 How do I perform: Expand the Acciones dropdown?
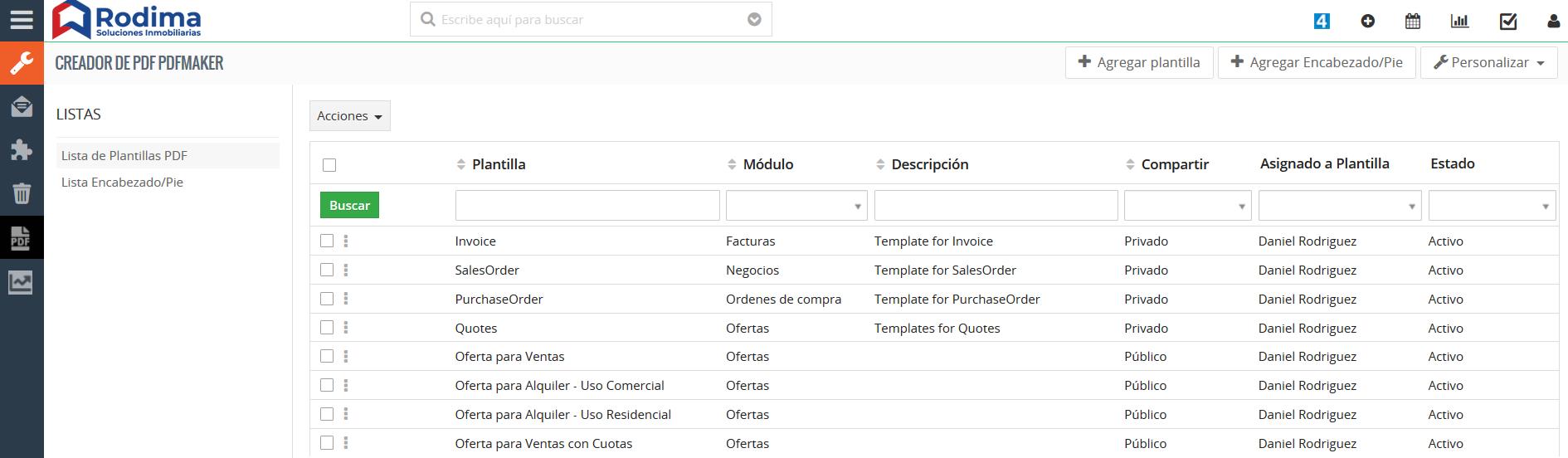pyautogui.click(x=349, y=116)
